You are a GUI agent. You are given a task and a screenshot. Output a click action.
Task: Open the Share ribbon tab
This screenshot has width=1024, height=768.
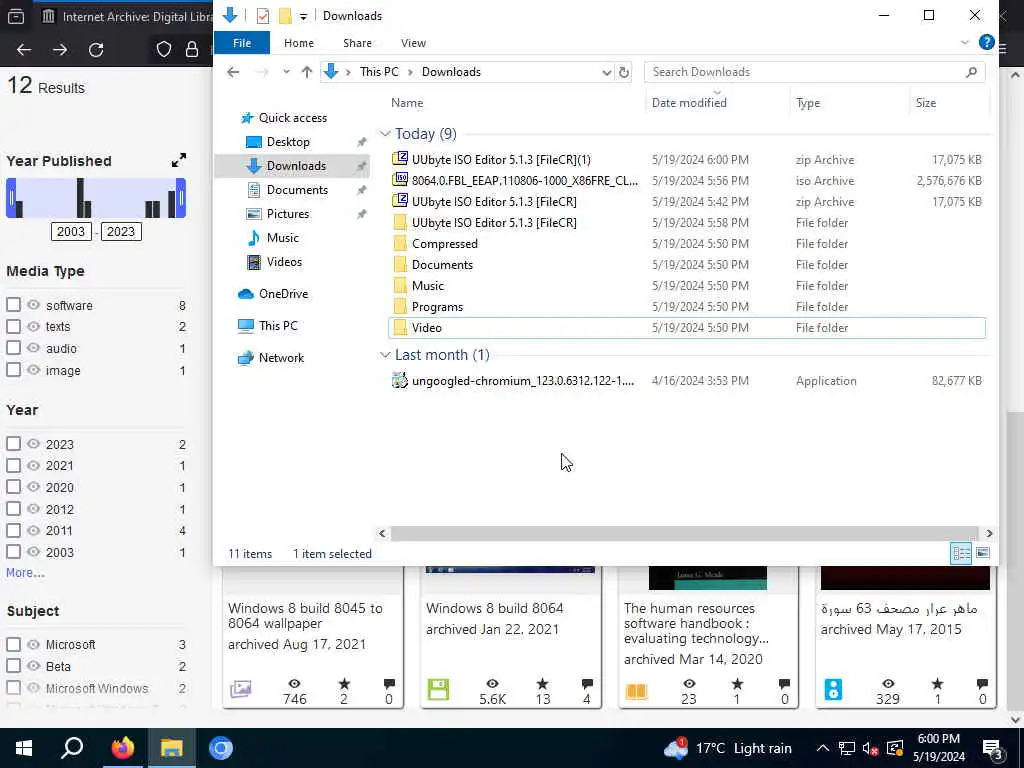(357, 43)
